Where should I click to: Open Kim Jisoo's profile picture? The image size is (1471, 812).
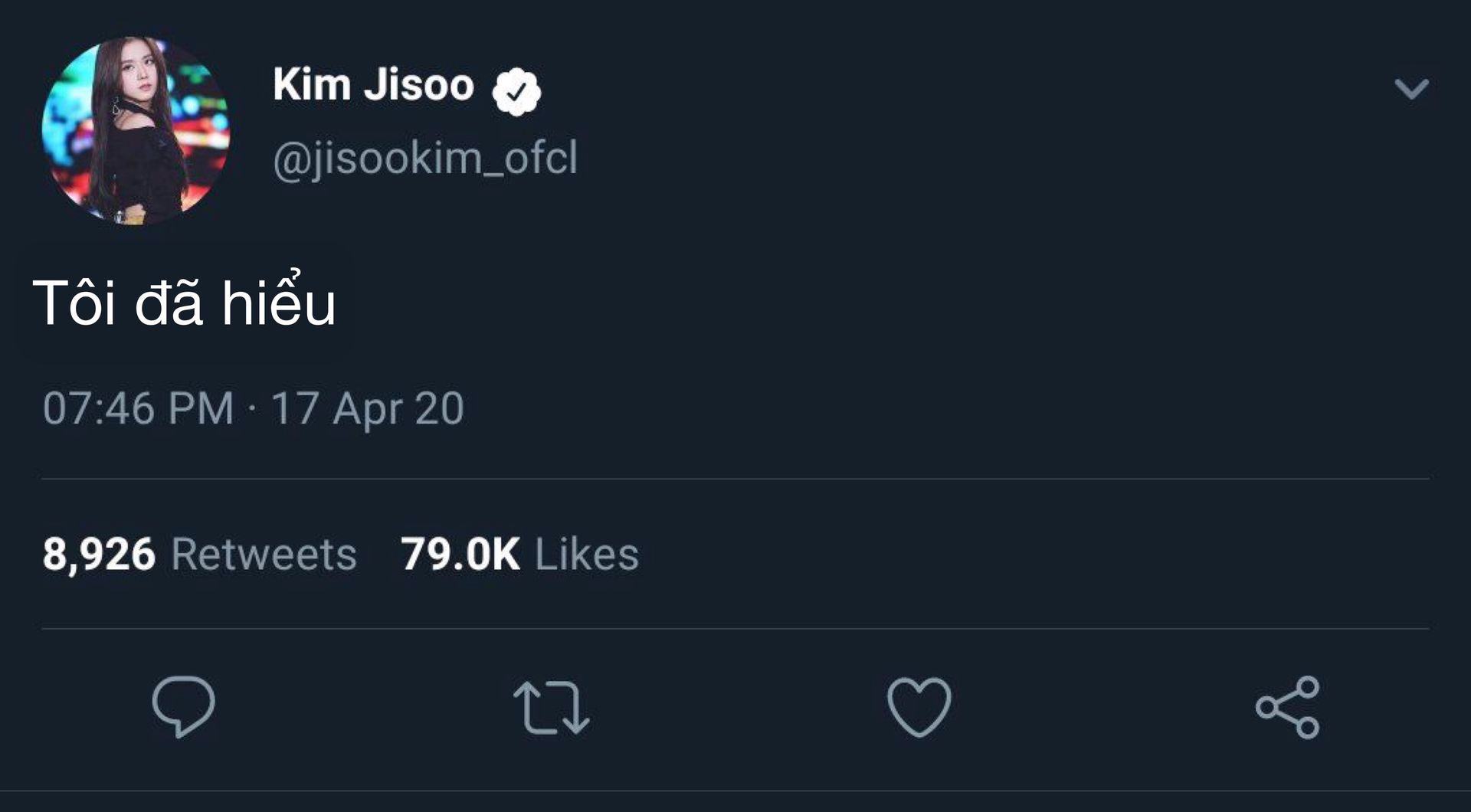(136, 131)
